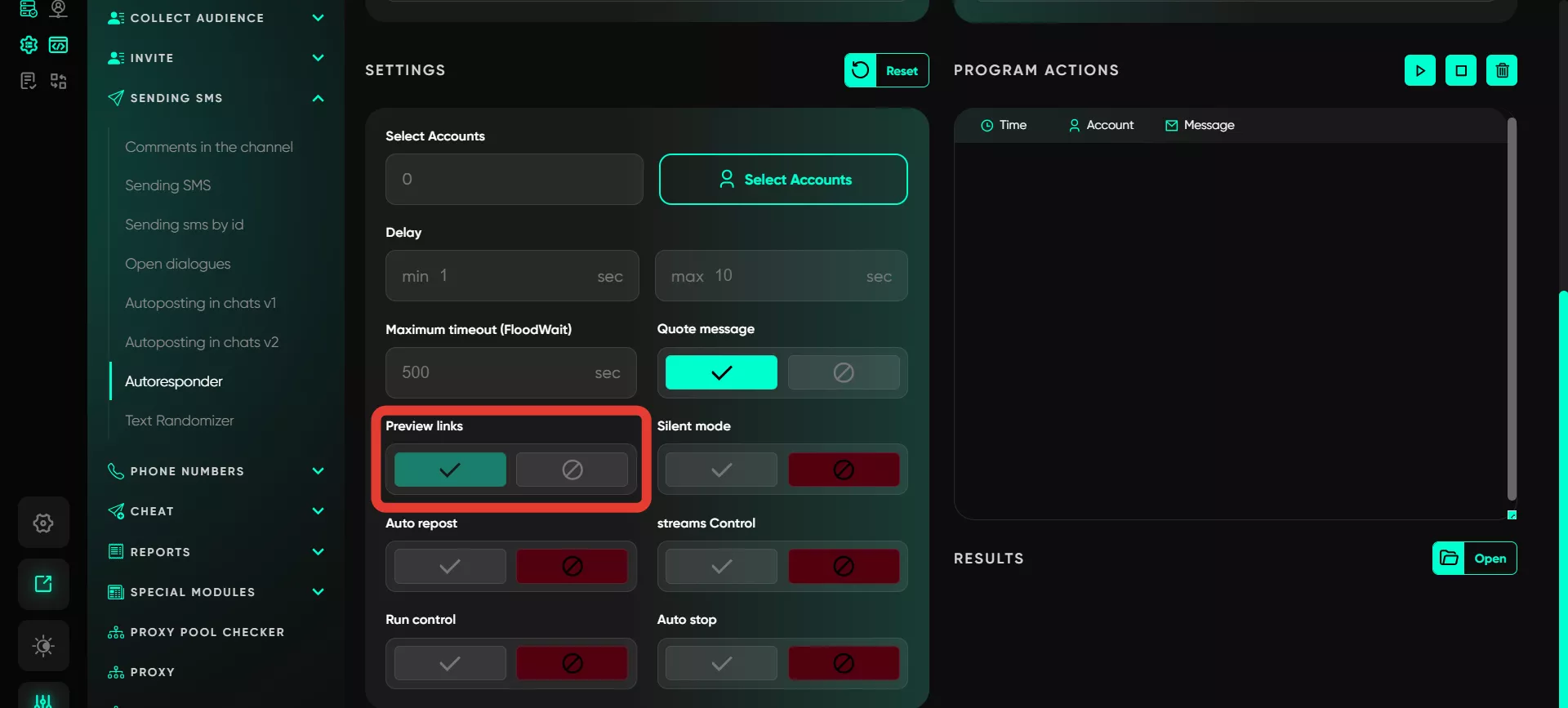Open the user account pin icon
1568x708 pixels.
click(59, 8)
